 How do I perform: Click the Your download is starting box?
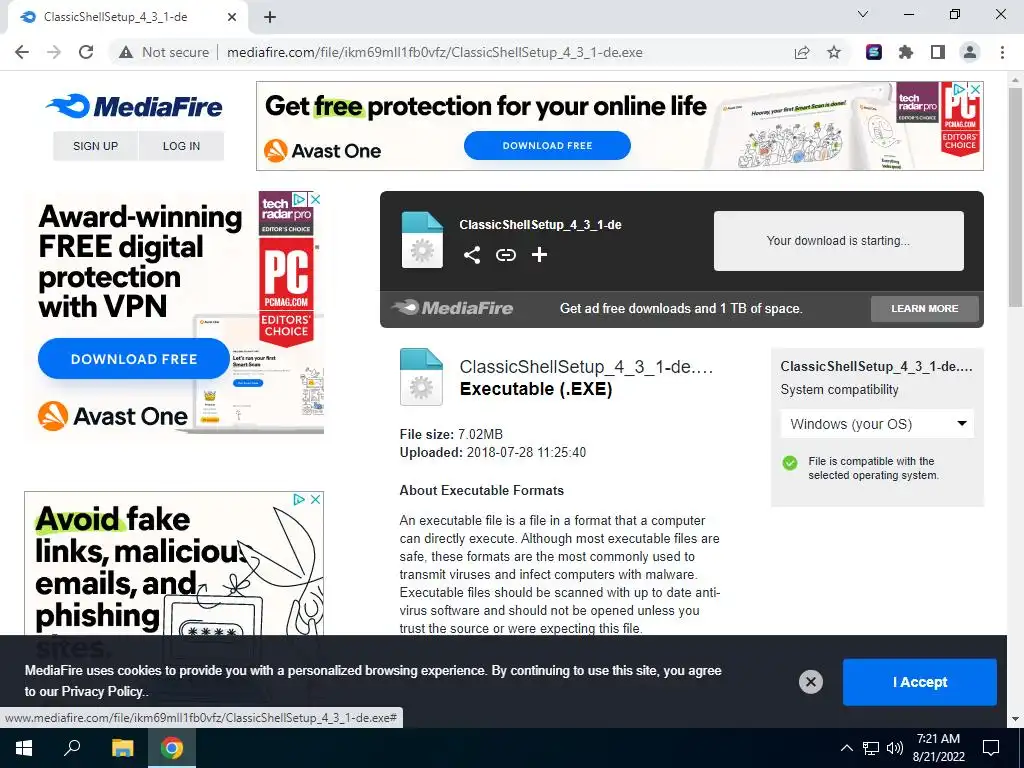tap(839, 240)
